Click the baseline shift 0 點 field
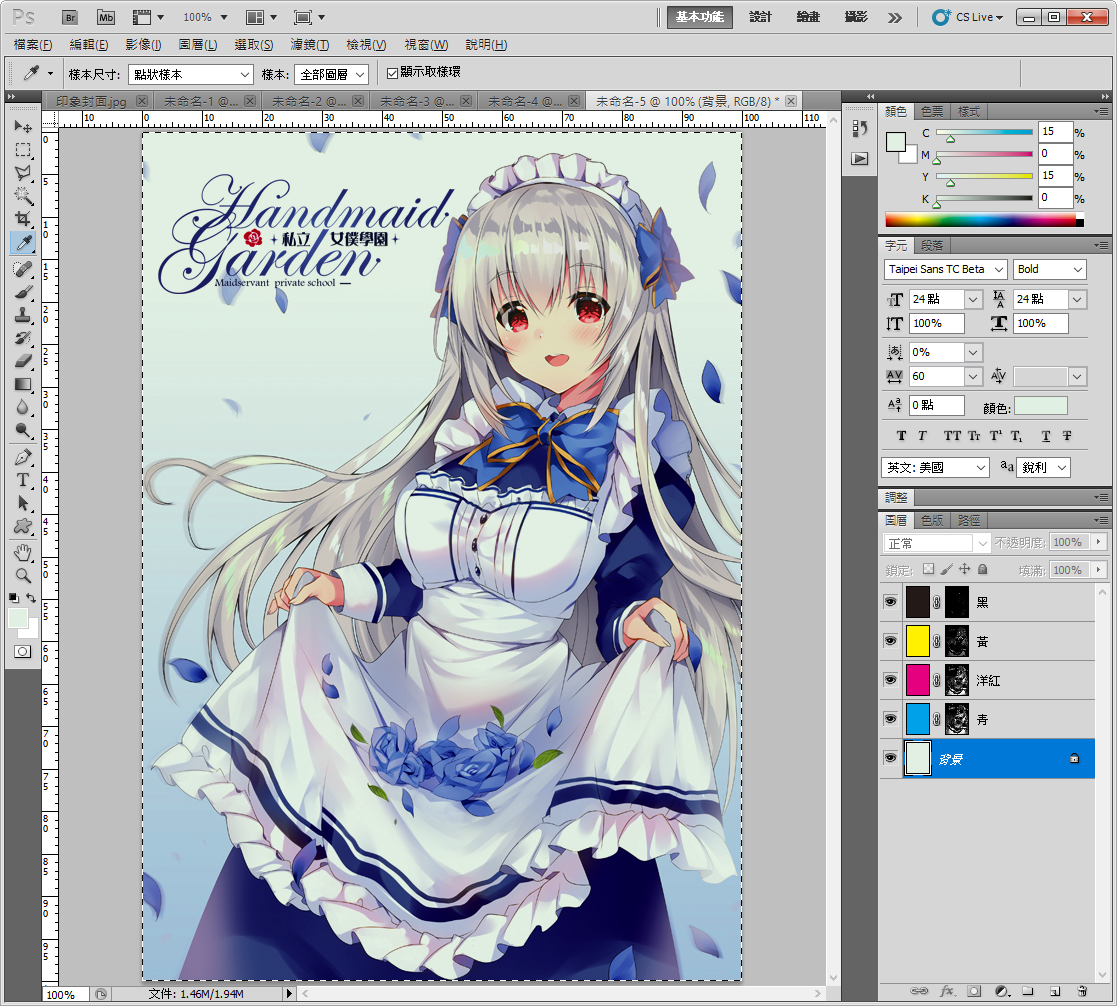The image size is (1117, 1006). click(937, 405)
